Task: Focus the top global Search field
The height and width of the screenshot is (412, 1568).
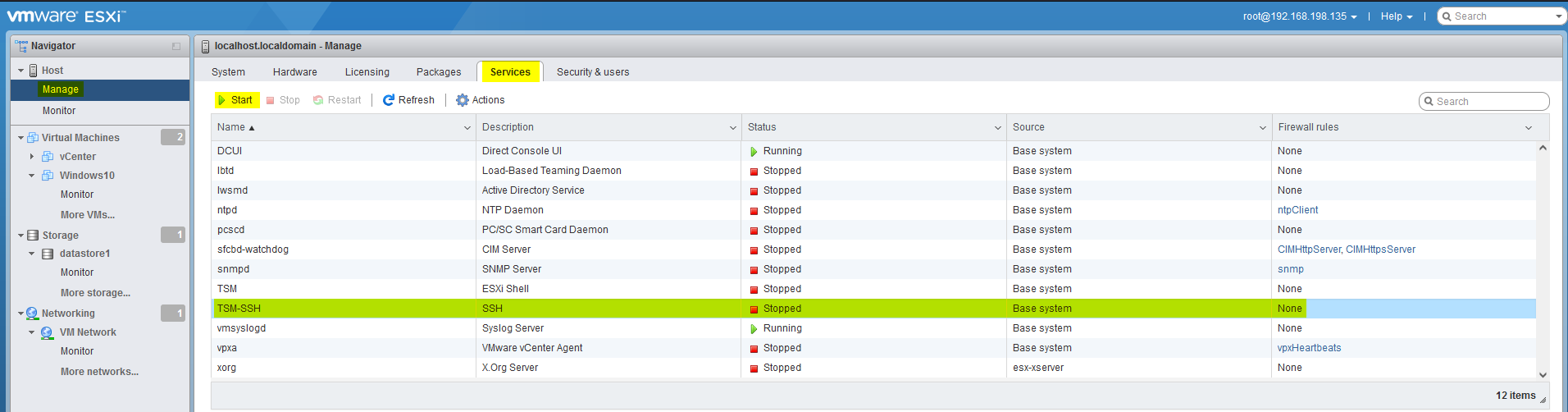Action: (x=1502, y=16)
